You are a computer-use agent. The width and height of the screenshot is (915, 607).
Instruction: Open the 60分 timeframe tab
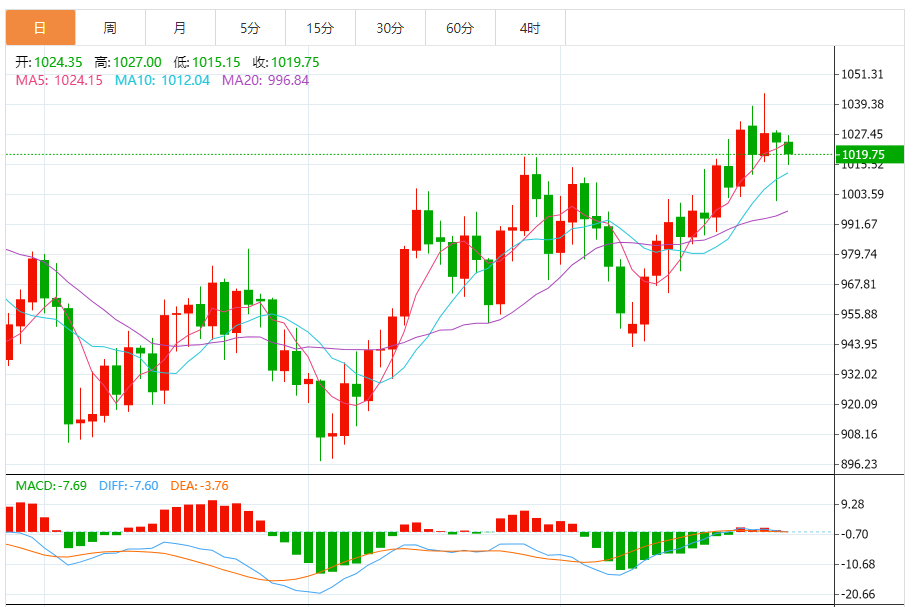460,27
